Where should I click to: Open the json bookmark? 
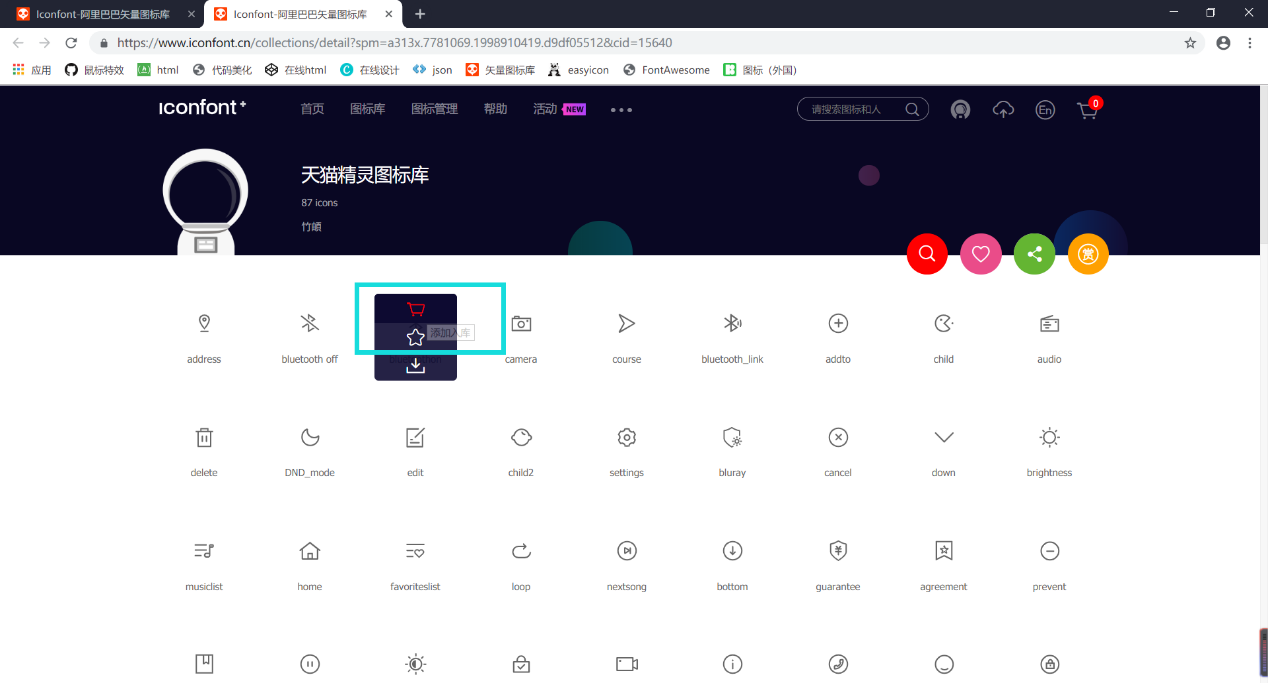click(432, 70)
